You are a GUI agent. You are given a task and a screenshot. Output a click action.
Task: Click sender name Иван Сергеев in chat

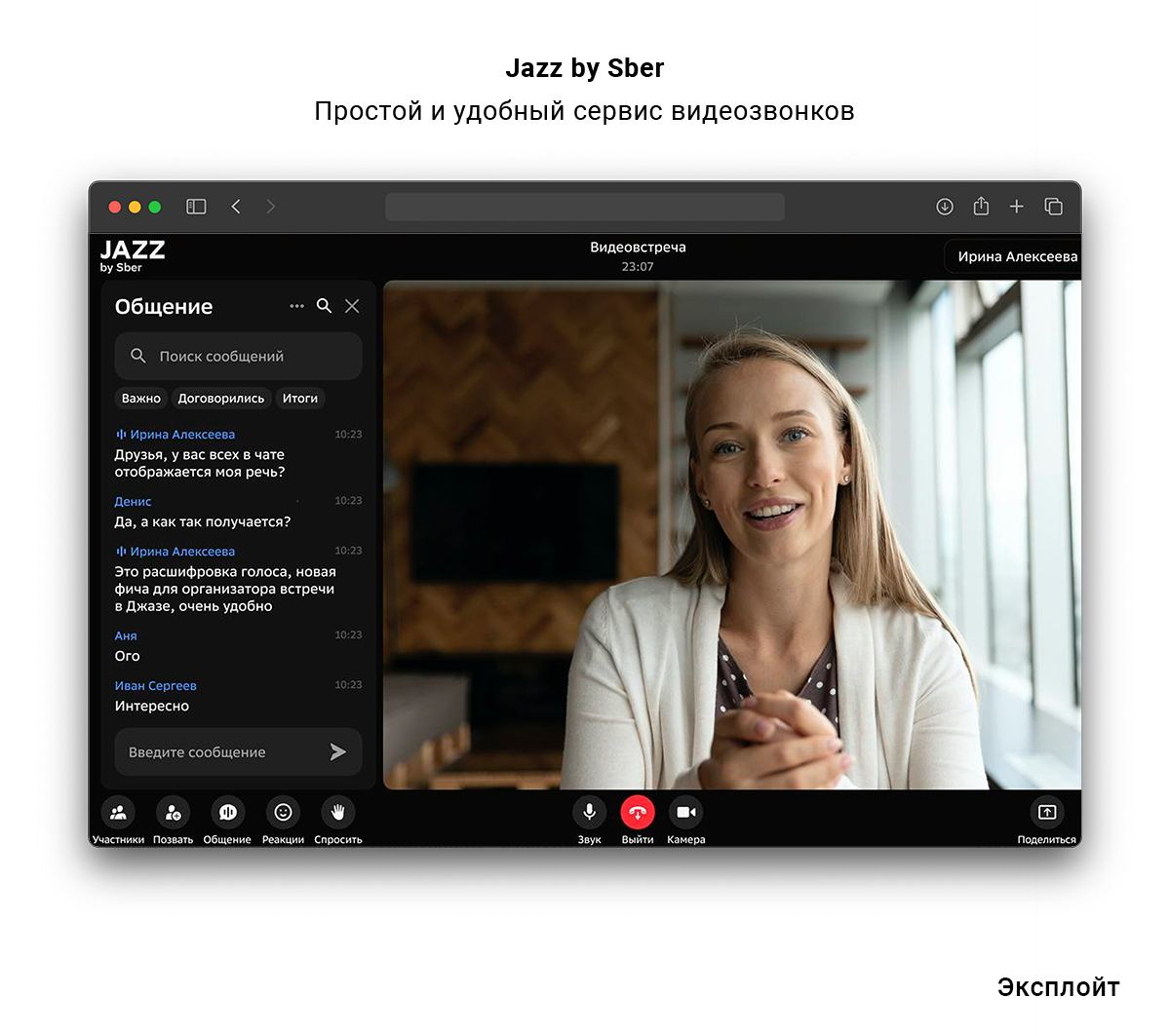coord(156,686)
